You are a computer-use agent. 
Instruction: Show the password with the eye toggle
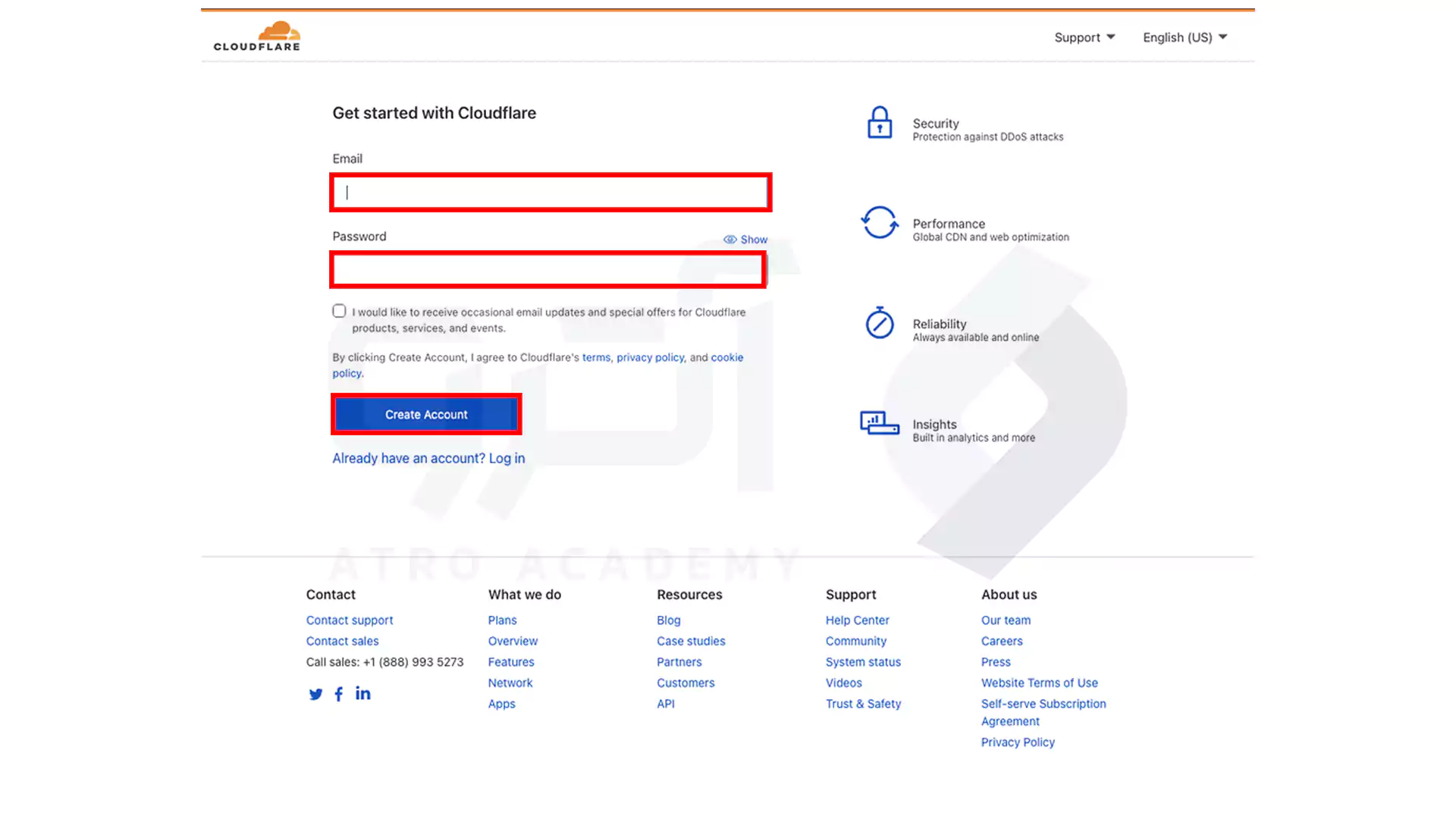click(x=745, y=240)
